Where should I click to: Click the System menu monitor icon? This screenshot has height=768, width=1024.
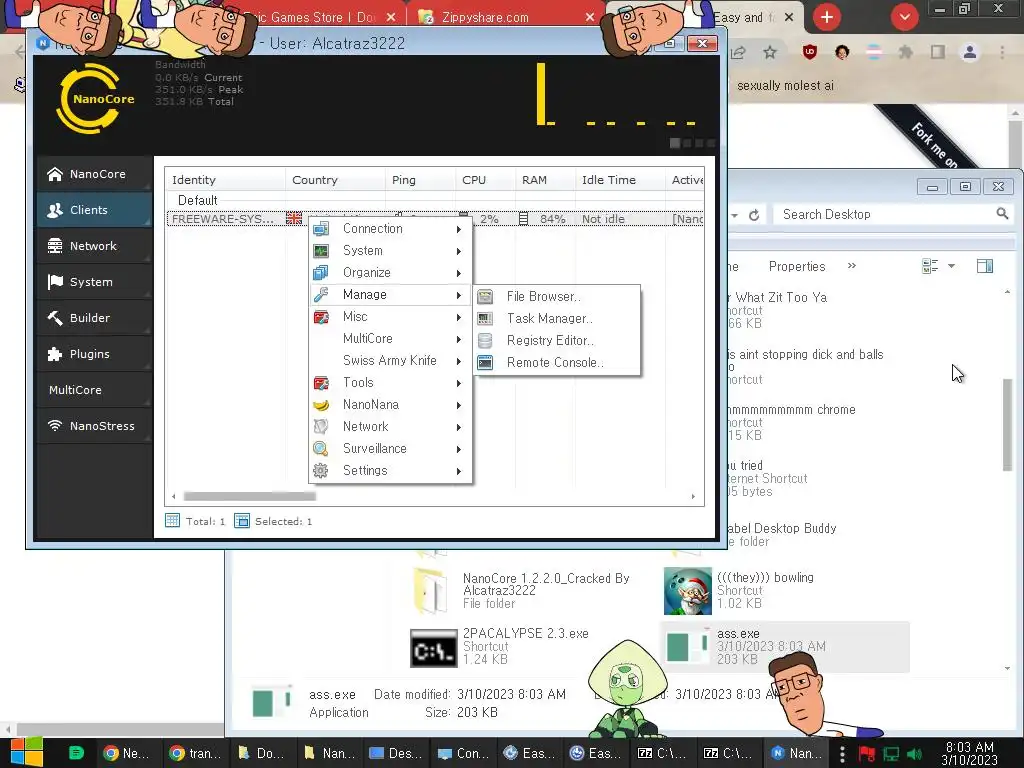(x=321, y=251)
